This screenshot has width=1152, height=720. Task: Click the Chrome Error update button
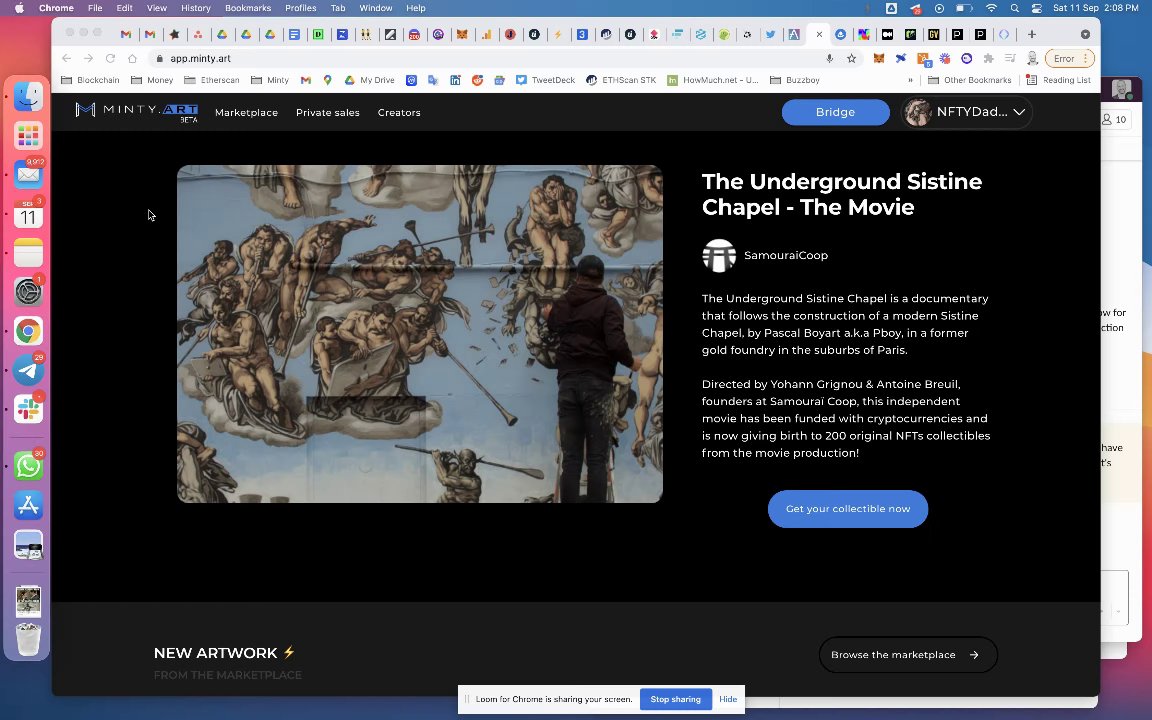(x=1070, y=58)
